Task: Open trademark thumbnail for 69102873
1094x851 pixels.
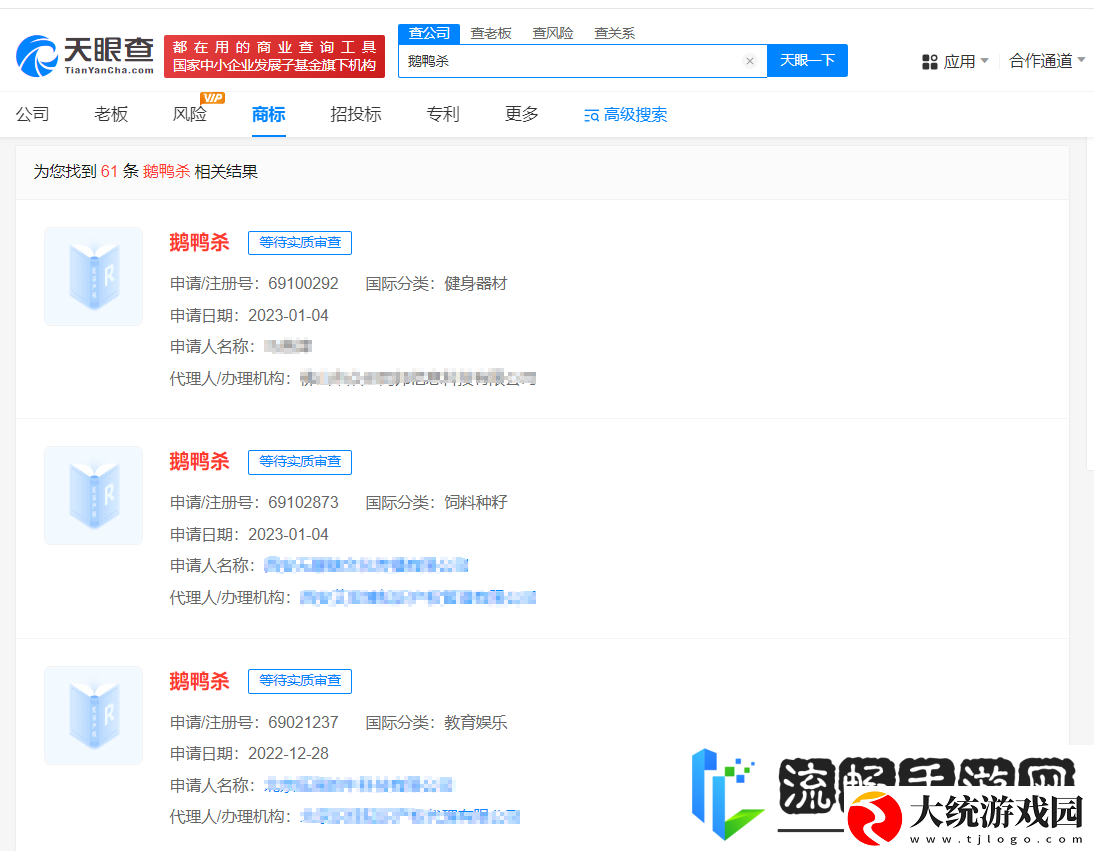Action: (x=93, y=495)
